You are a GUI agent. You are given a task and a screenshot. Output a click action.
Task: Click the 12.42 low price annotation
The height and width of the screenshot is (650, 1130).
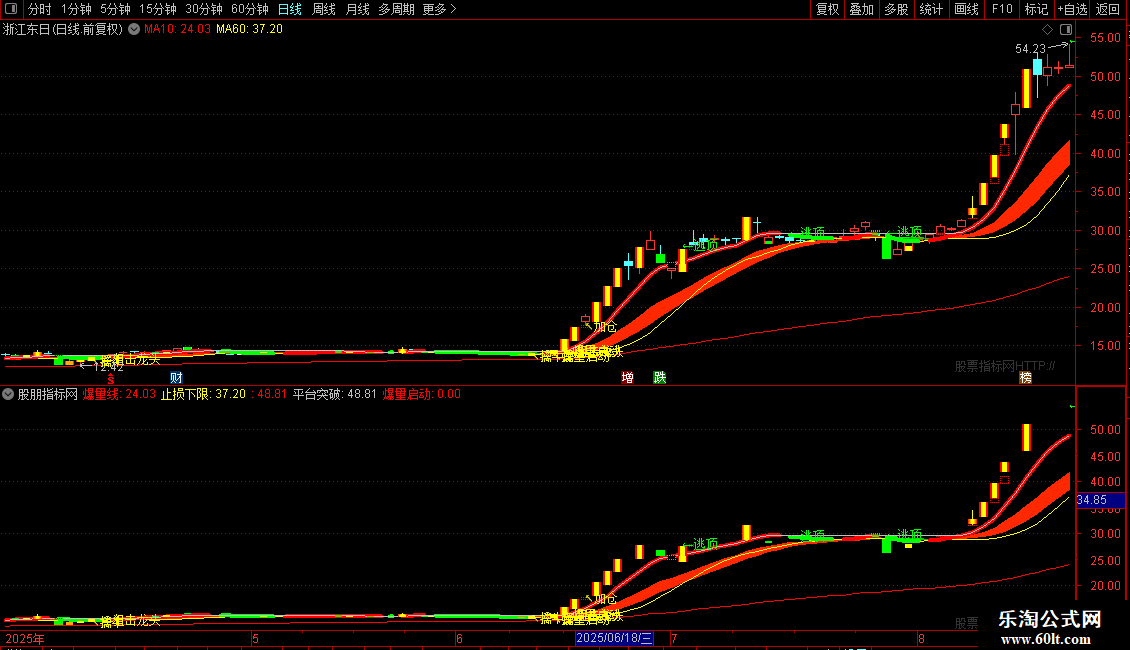(x=109, y=368)
